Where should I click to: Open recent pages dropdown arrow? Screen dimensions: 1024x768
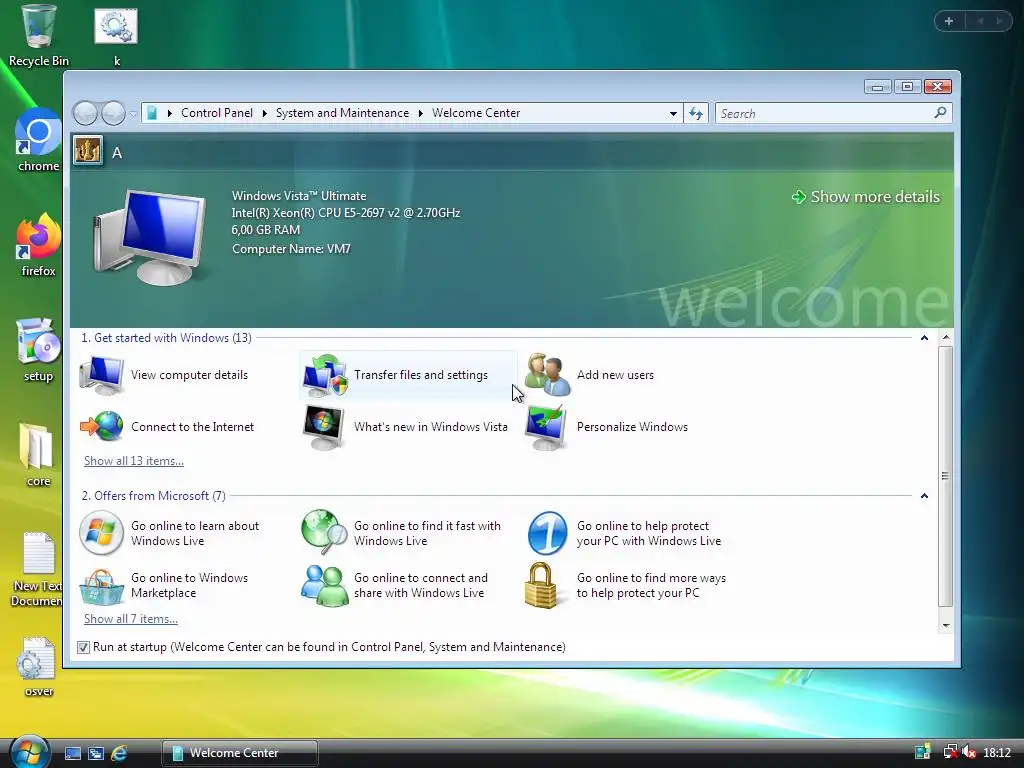(133, 114)
